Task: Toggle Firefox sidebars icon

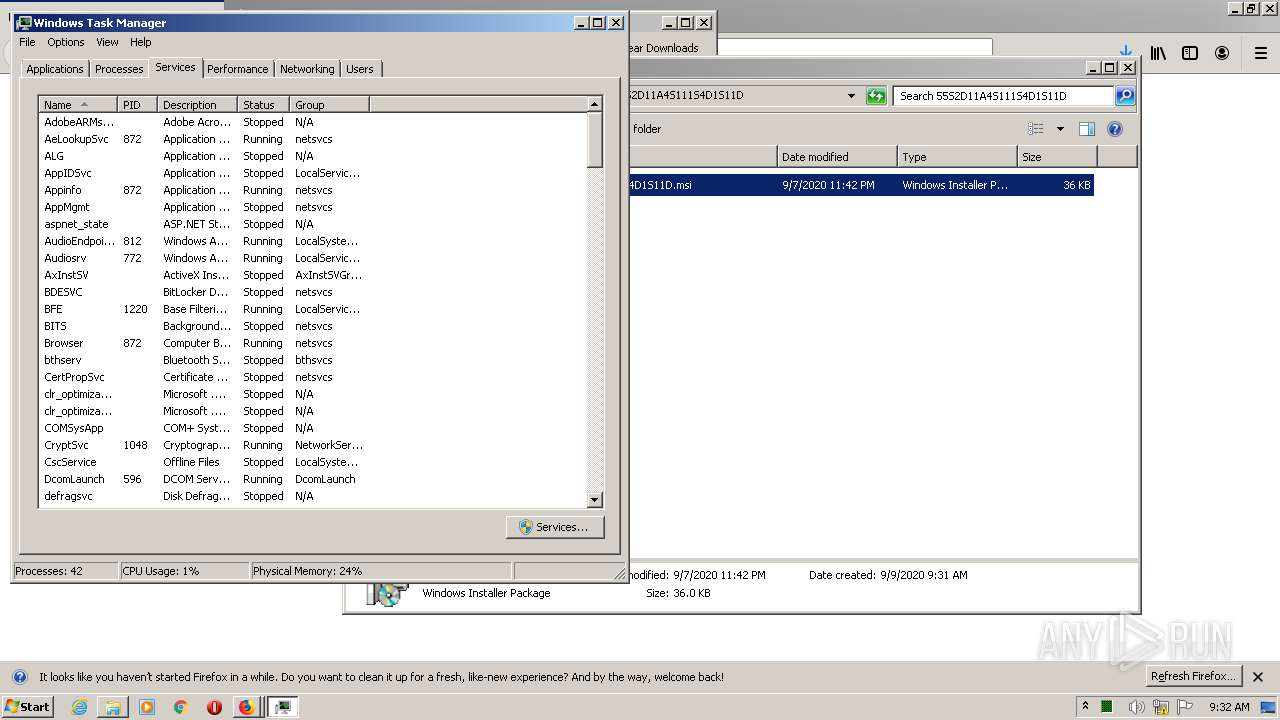Action: tap(1190, 53)
